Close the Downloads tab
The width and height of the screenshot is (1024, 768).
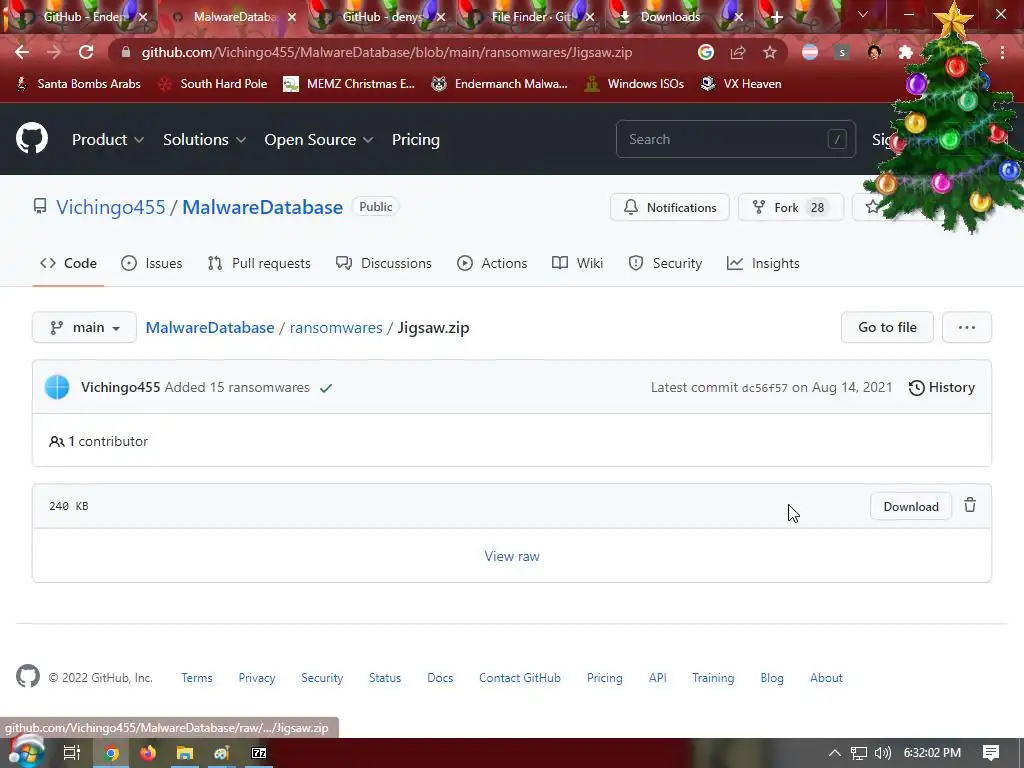point(739,17)
